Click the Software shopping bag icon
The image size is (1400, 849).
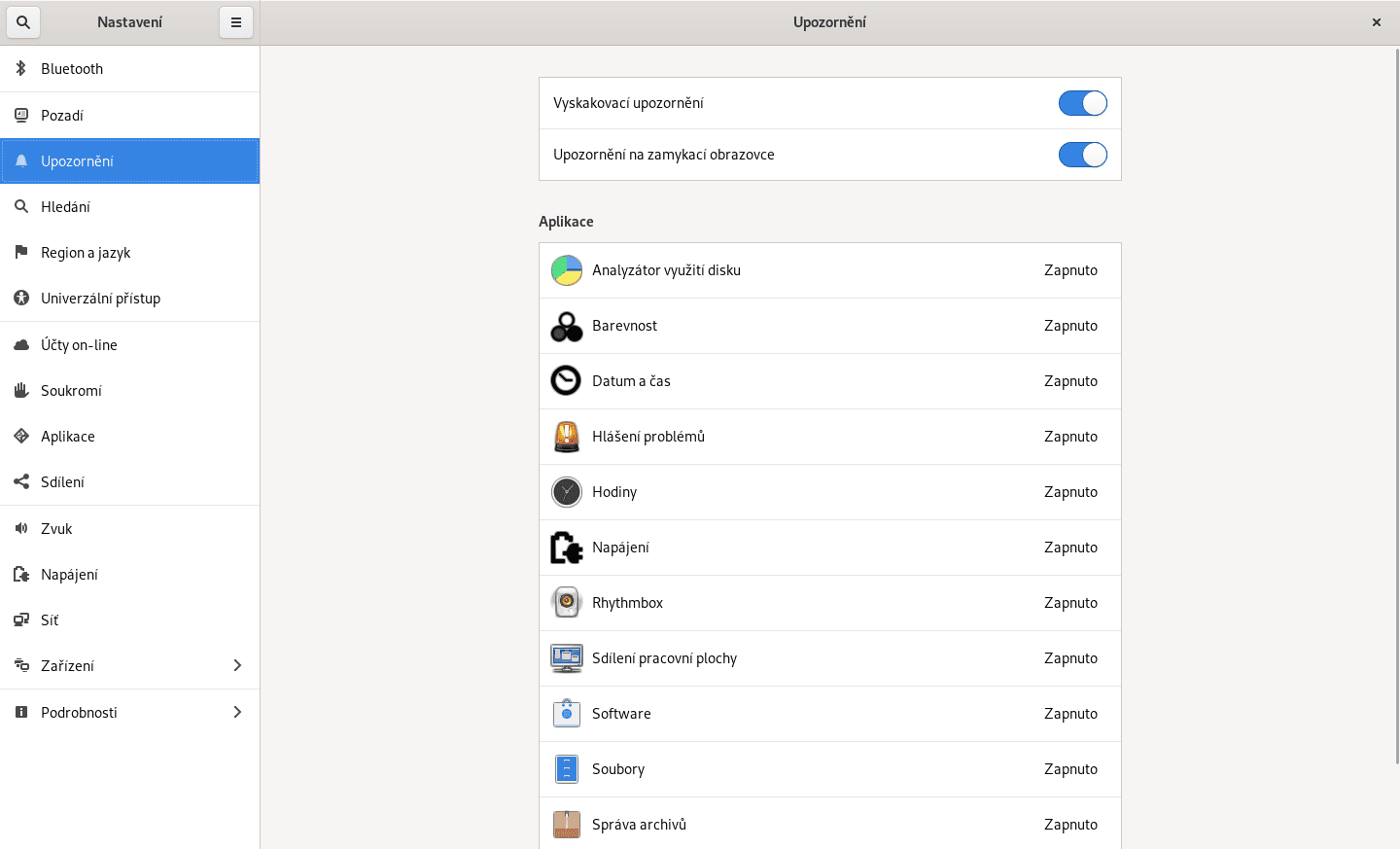566,714
